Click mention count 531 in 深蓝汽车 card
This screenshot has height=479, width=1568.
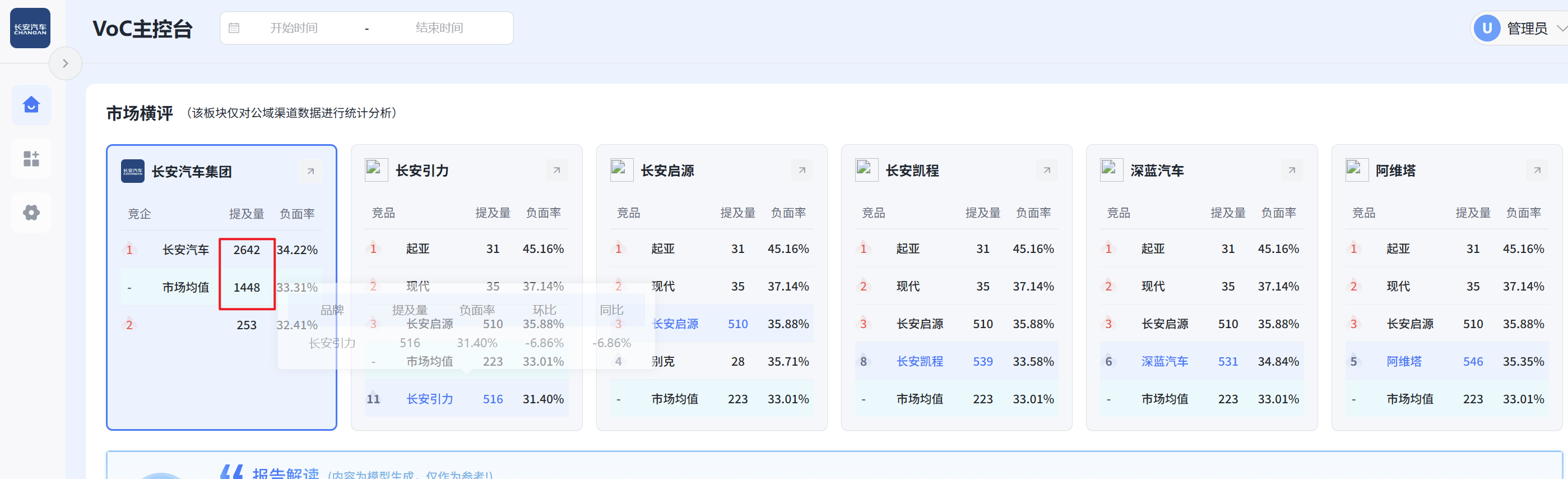pyautogui.click(x=1228, y=361)
